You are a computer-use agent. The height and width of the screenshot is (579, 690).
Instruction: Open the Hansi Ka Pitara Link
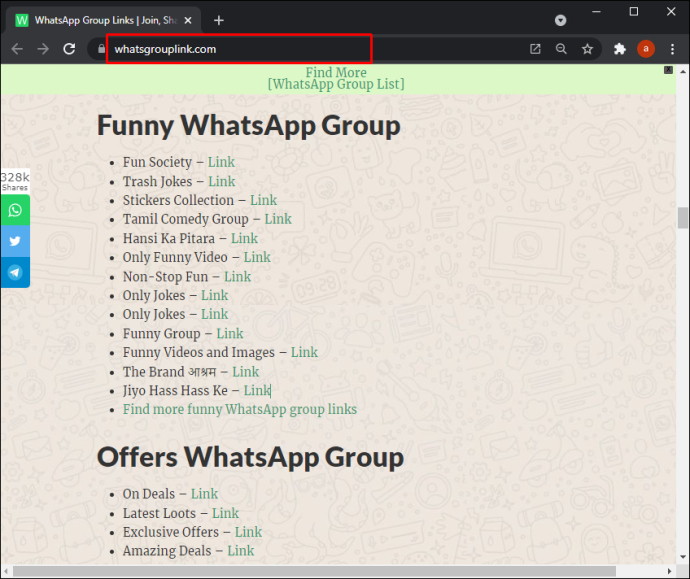pyautogui.click(x=244, y=238)
